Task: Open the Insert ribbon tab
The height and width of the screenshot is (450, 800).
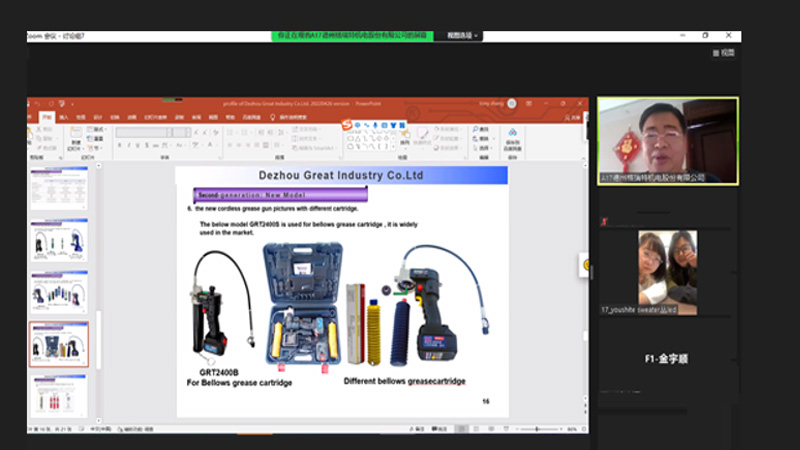Action: pyautogui.click(x=64, y=117)
